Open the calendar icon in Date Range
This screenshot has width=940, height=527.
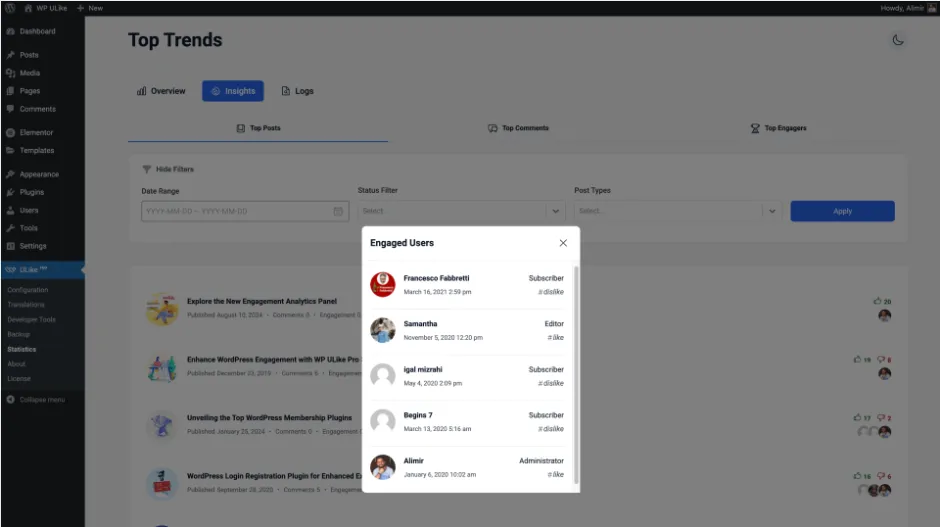pyautogui.click(x=338, y=211)
